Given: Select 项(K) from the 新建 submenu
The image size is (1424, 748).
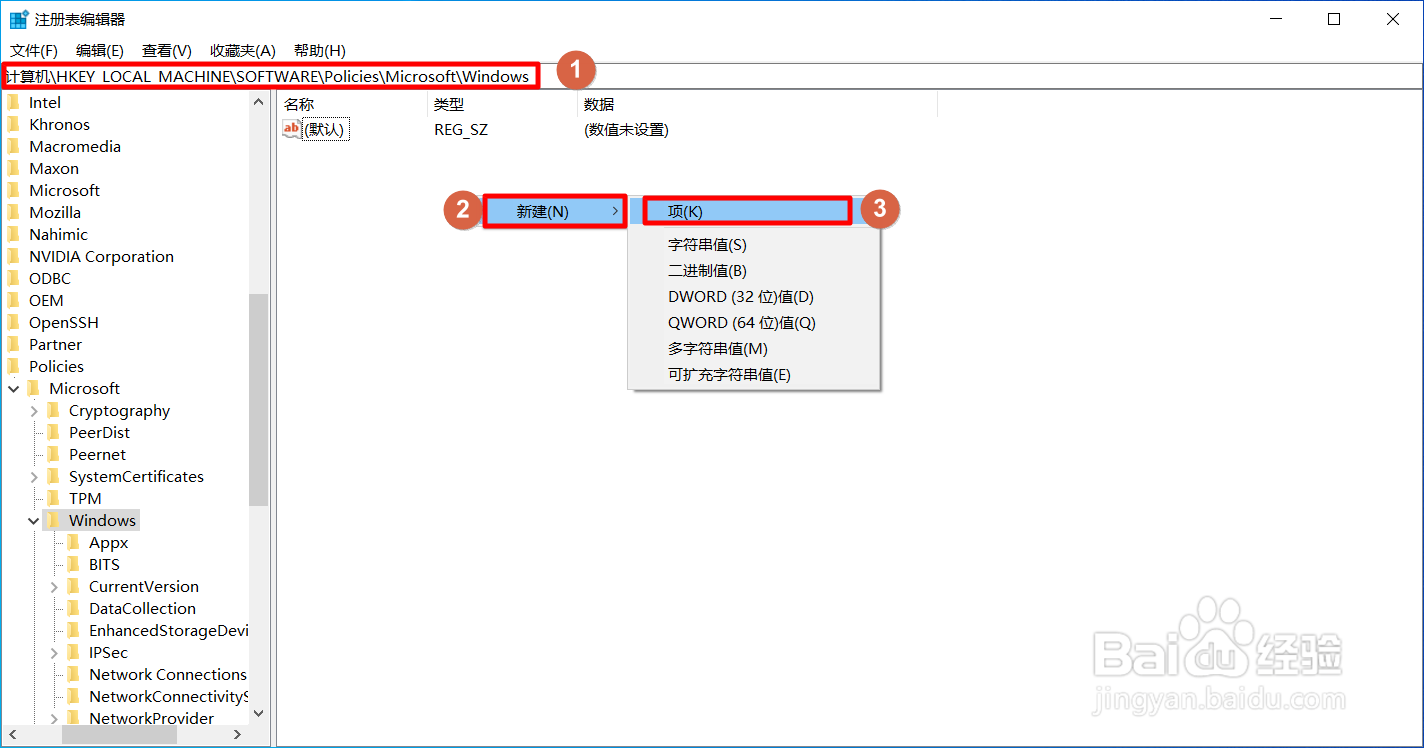Looking at the screenshot, I should [x=745, y=210].
